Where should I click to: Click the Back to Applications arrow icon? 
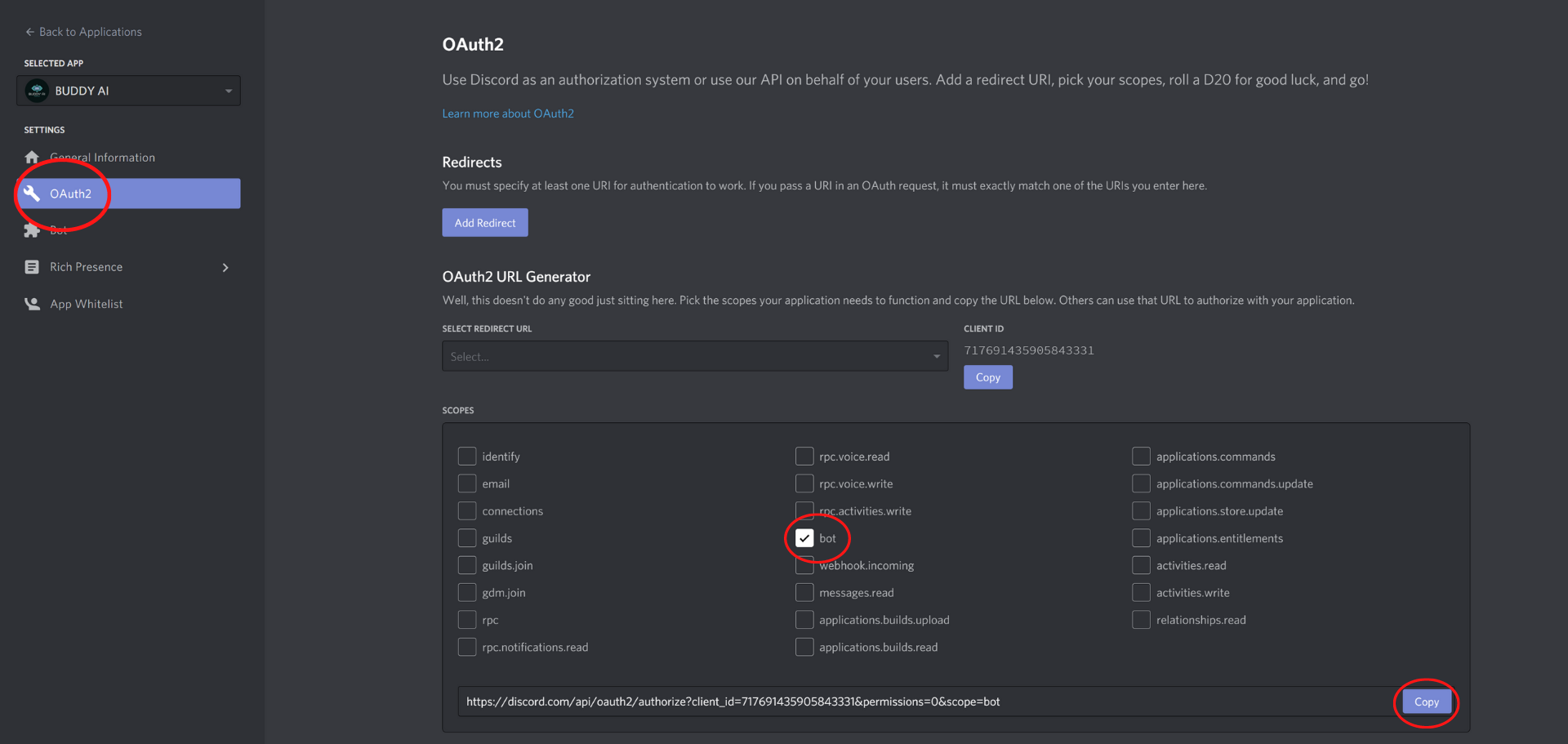pyautogui.click(x=30, y=32)
